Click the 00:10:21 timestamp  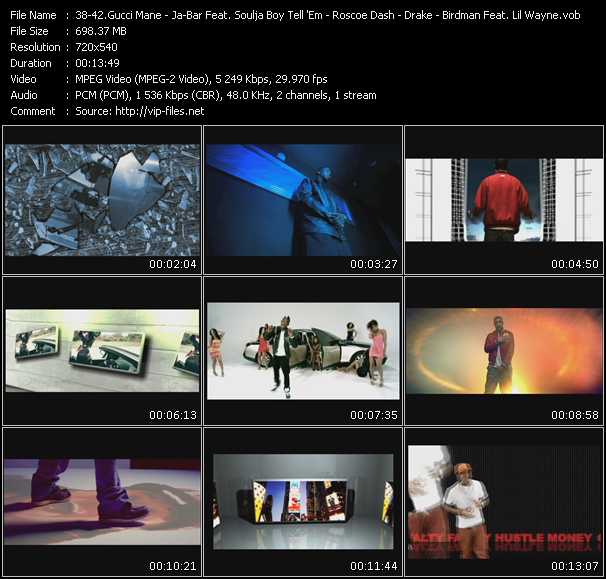point(173,566)
